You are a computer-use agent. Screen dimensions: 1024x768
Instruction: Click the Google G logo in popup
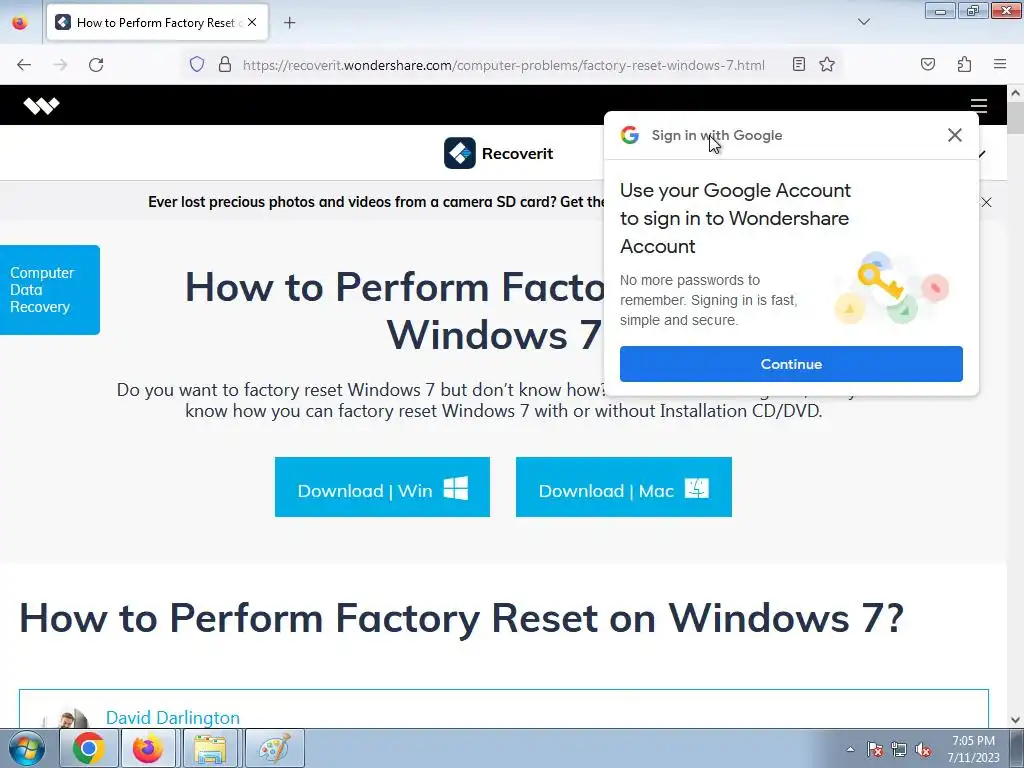[x=630, y=135]
